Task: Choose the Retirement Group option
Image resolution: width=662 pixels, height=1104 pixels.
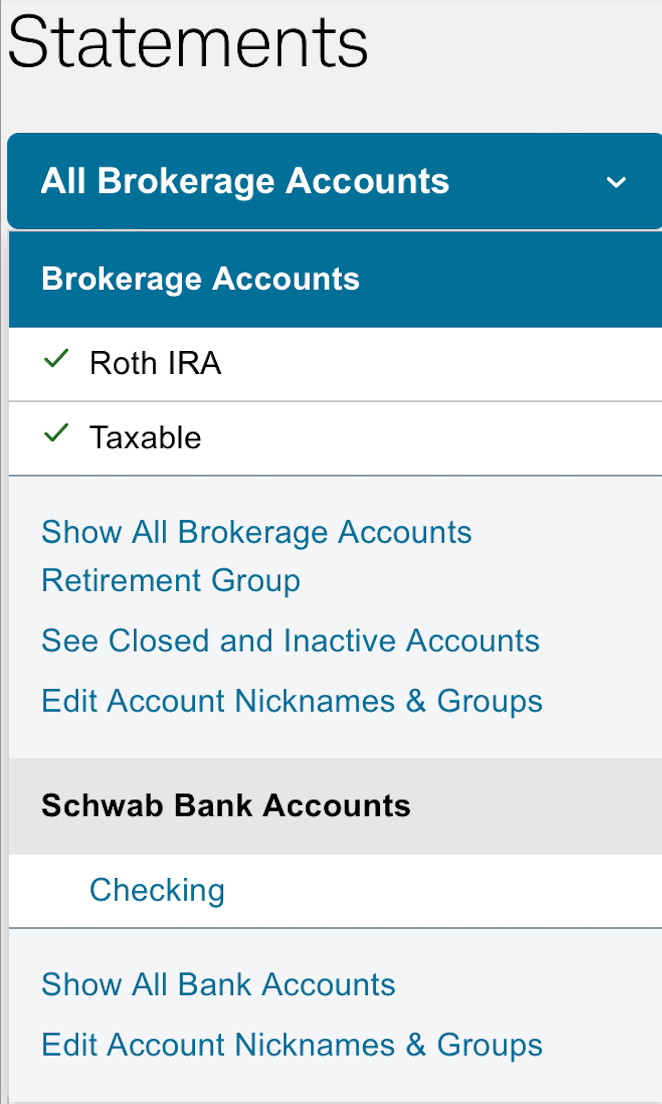Action: click(170, 581)
